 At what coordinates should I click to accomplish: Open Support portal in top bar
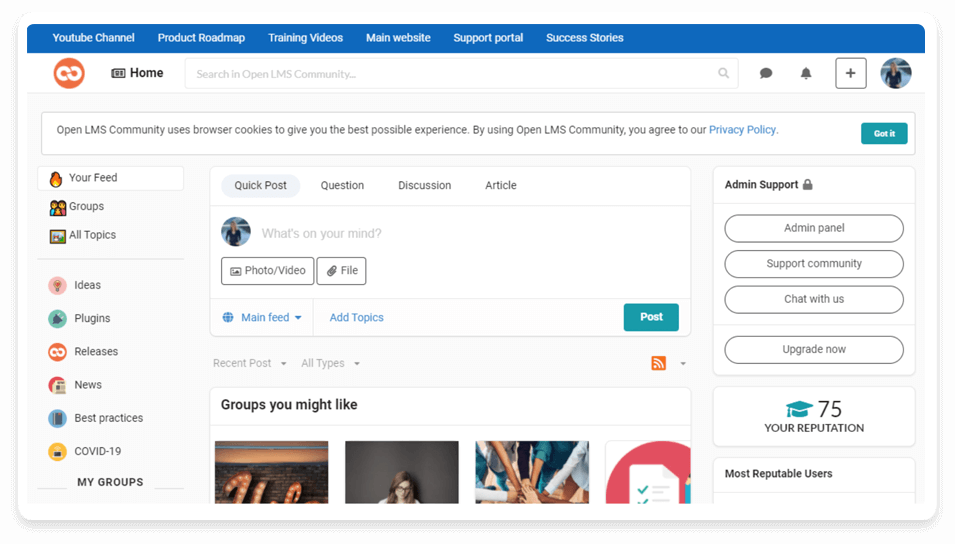click(x=488, y=38)
